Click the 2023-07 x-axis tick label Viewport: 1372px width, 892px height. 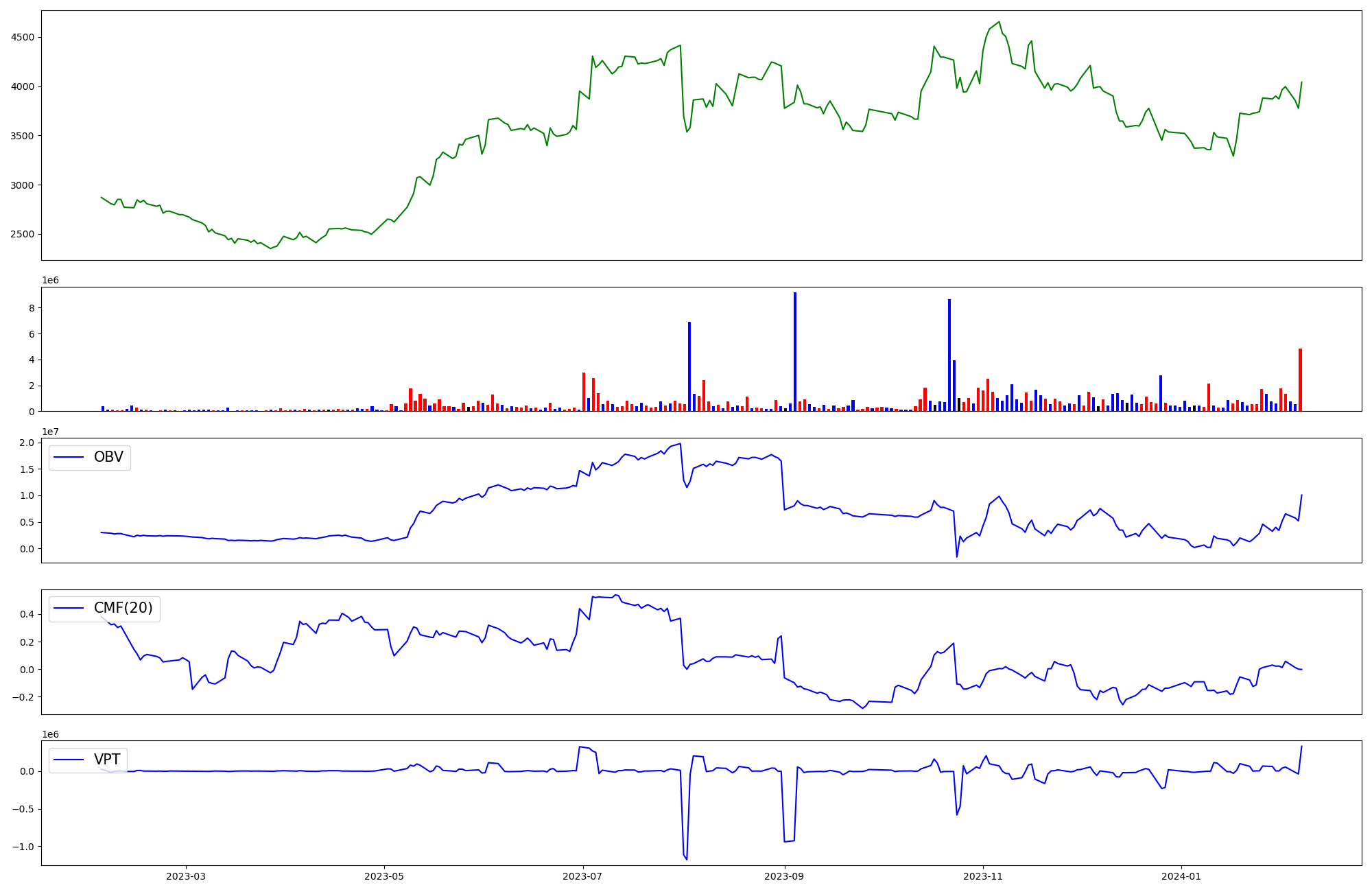tap(582, 876)
